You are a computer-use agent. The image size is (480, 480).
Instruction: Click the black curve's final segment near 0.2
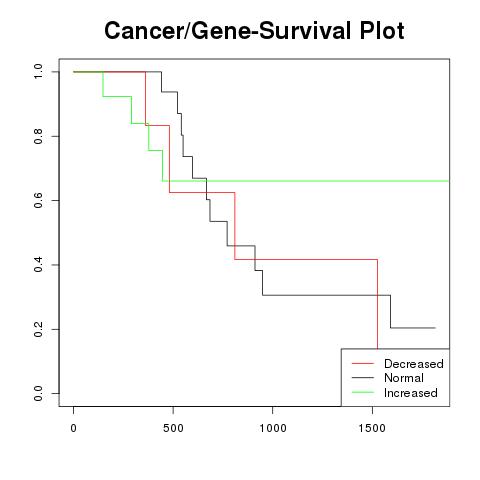tap(413, 328)
